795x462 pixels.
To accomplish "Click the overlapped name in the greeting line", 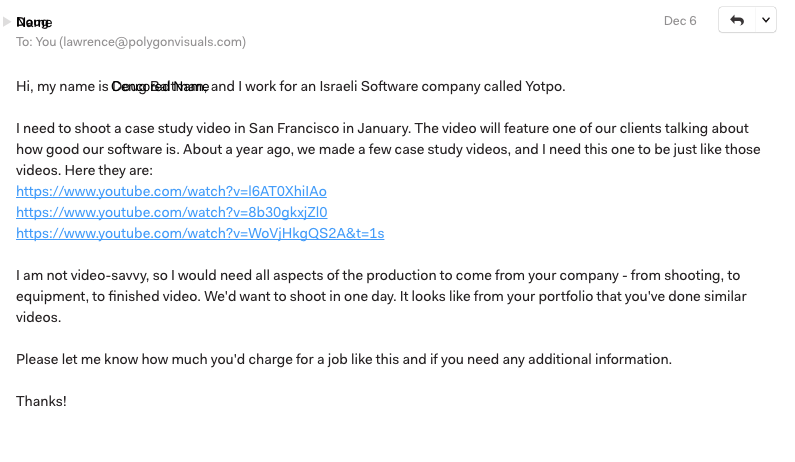I will click(159, 86).
